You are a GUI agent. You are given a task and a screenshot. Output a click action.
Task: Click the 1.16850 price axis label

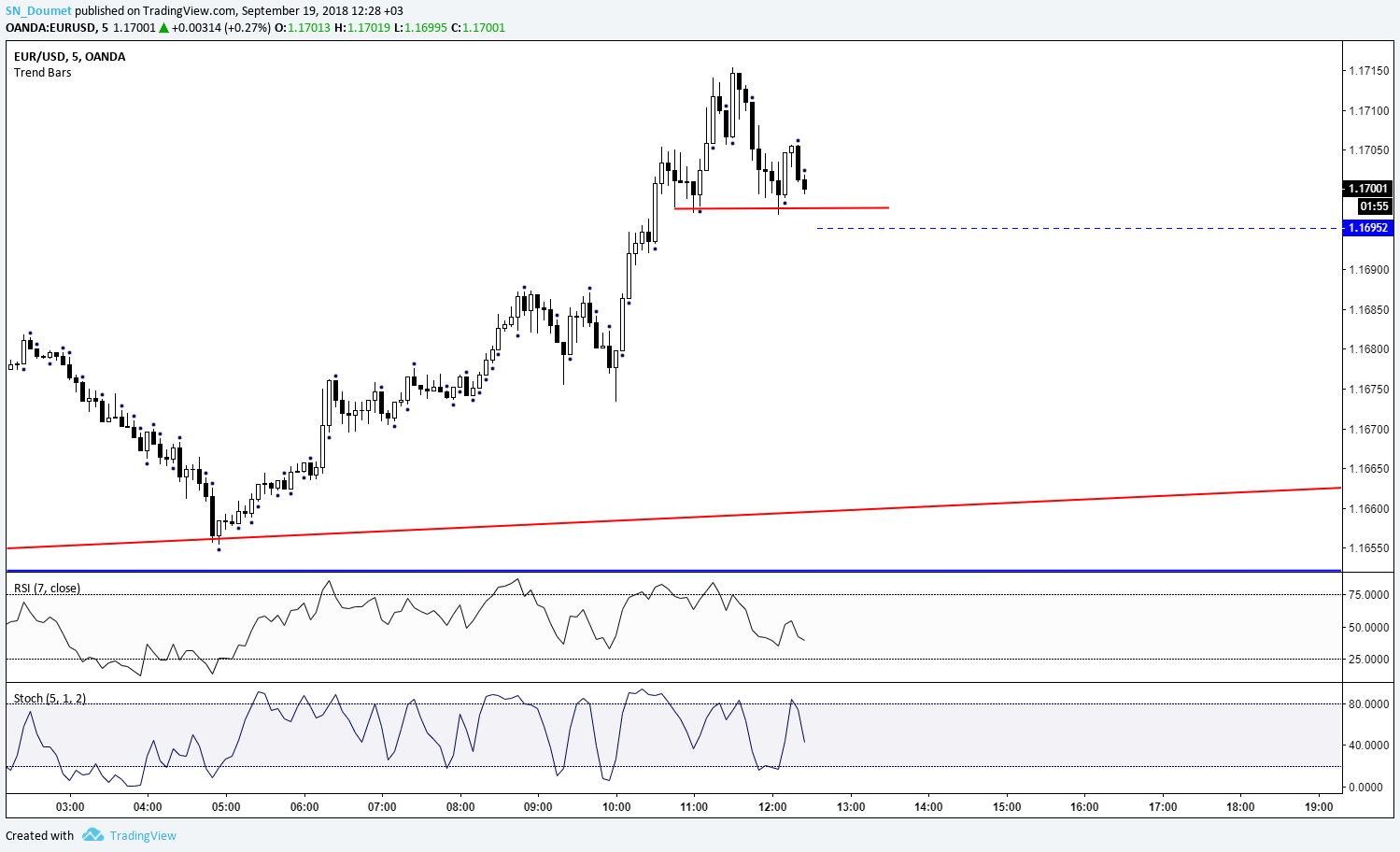coord(1368,309)
